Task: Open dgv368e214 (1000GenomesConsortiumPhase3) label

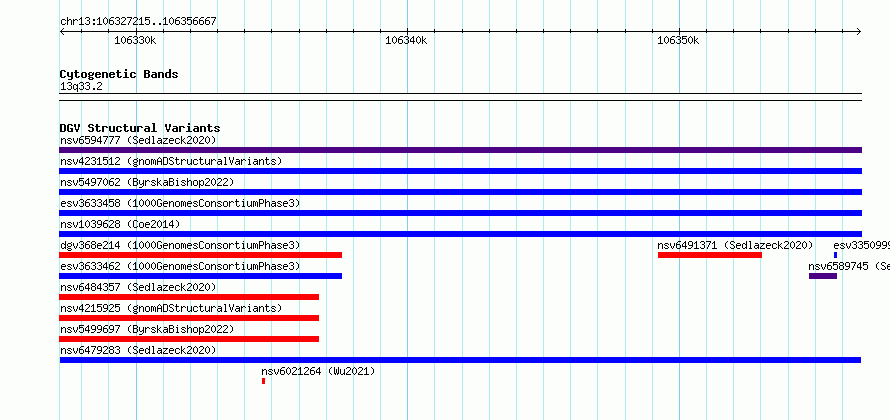Action: [x=180, y=245]
